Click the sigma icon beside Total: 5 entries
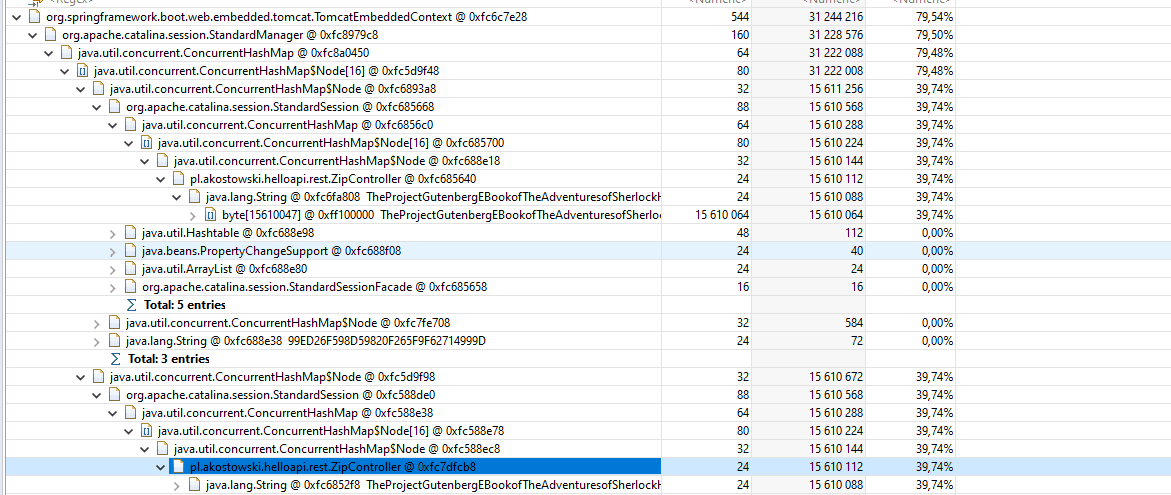The width and height of the screenshot is (1171, 495). pyautogui.click(x=131, y=305)
